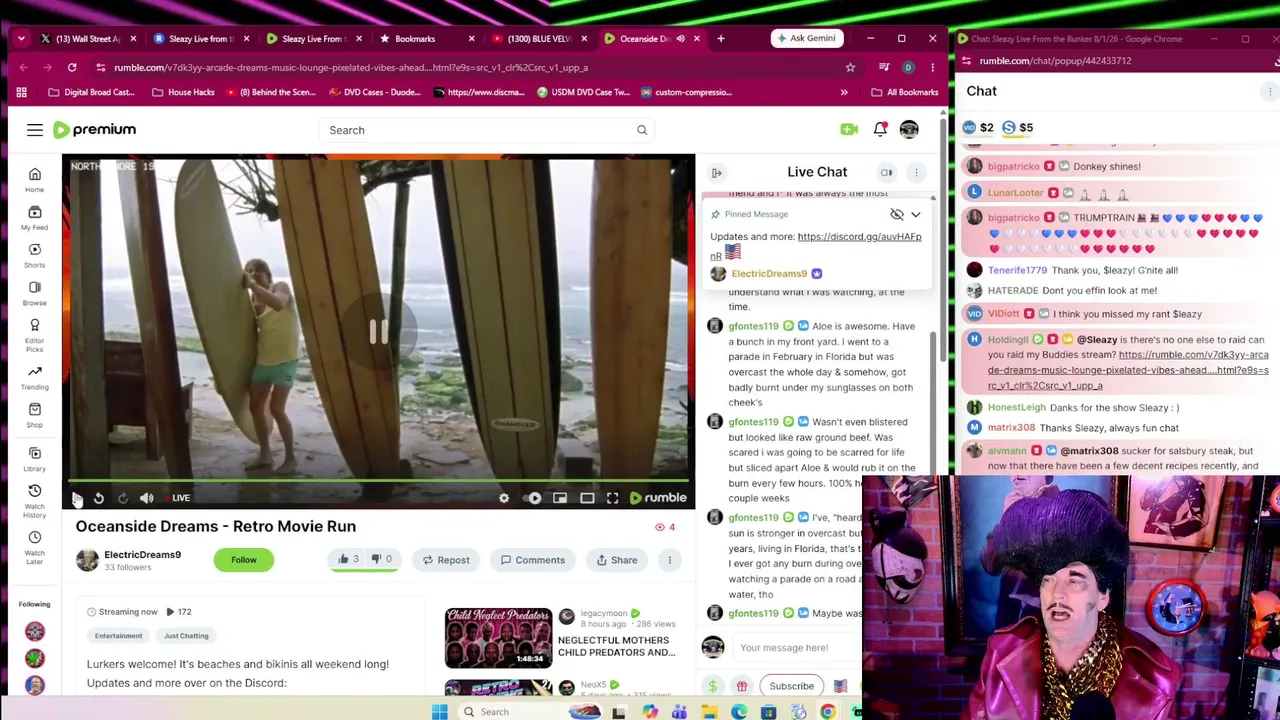1280x720 pixels.
Task: Enable picture-in-picture mode
Action: pos(560,498)
